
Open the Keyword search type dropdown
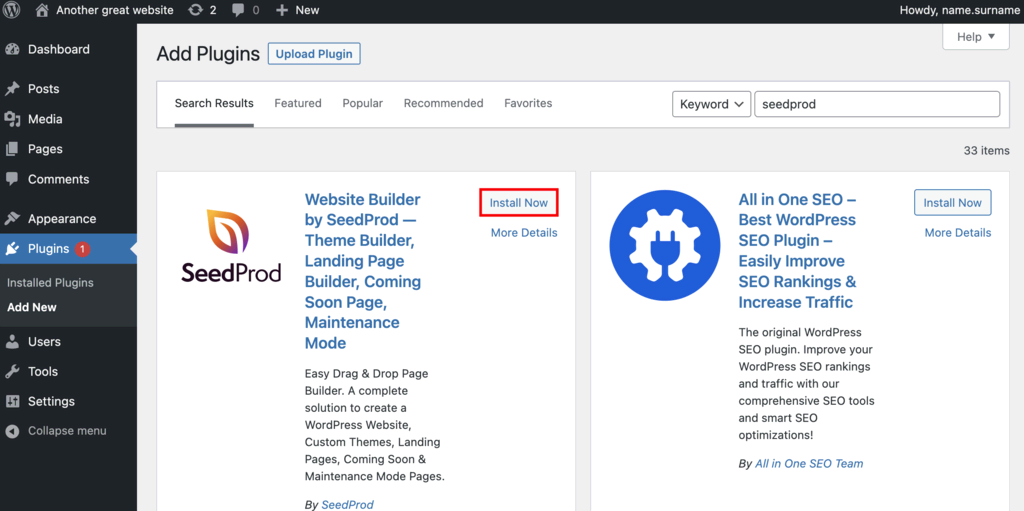711,104
